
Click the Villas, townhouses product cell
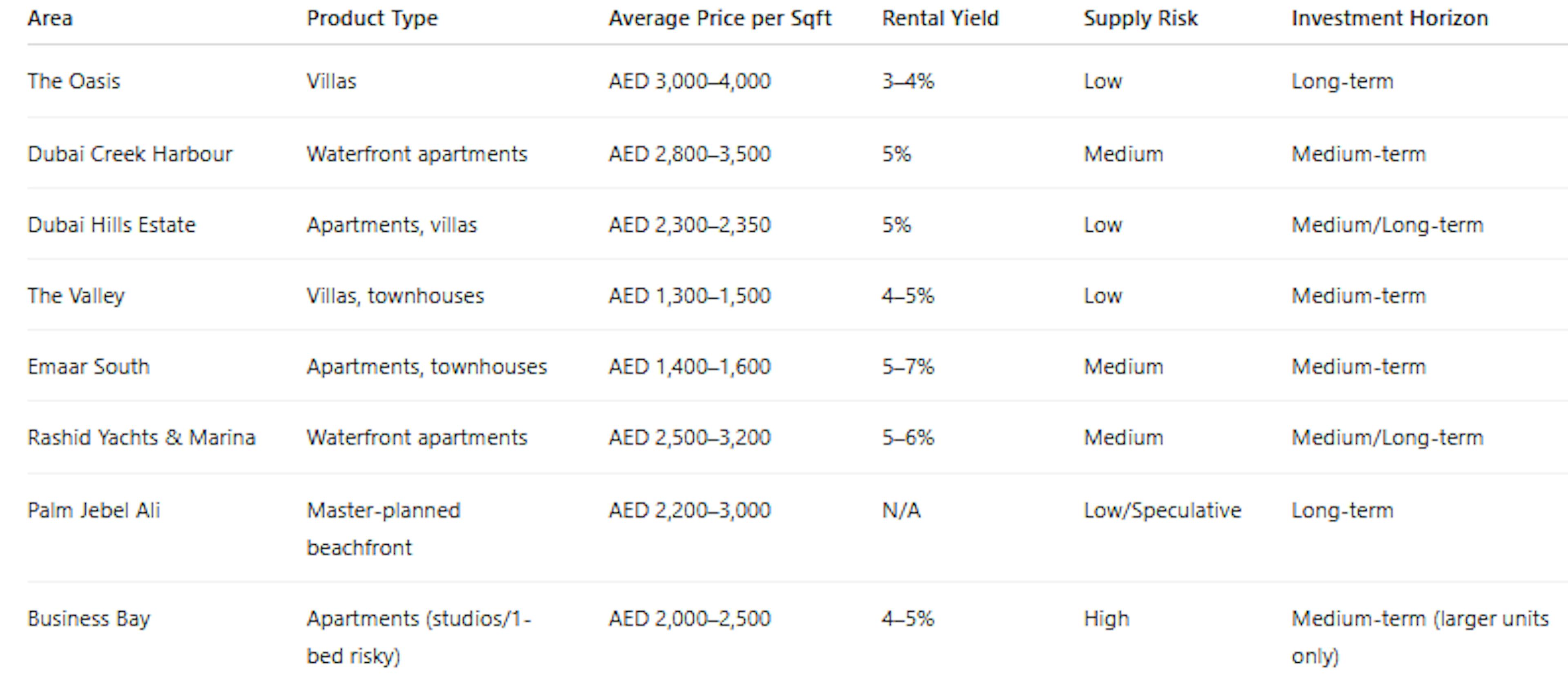[395, 296]
